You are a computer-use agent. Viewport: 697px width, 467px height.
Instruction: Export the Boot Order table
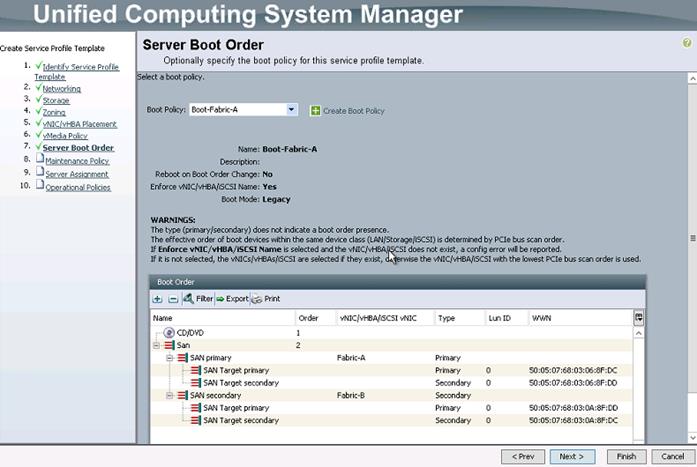232,299
